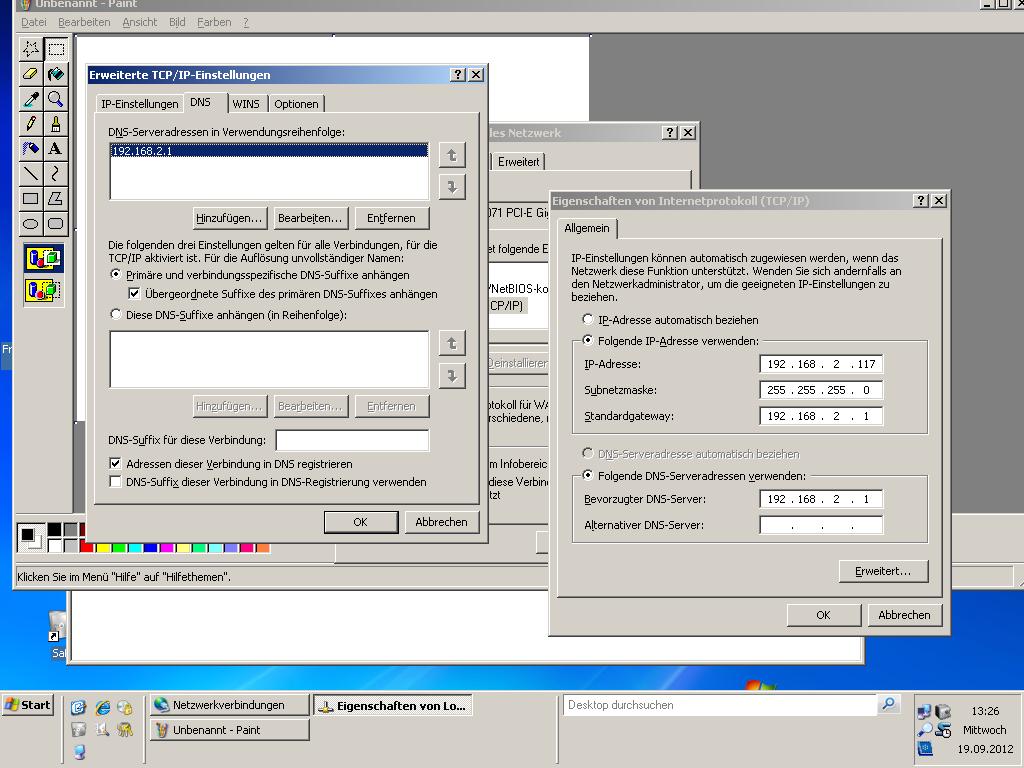Image resolution: width=1024 pixels, height=768 pixels.
Task: Select the Fill With Color bucket tool
Action: pyautogui.click(x=56, y=73)
